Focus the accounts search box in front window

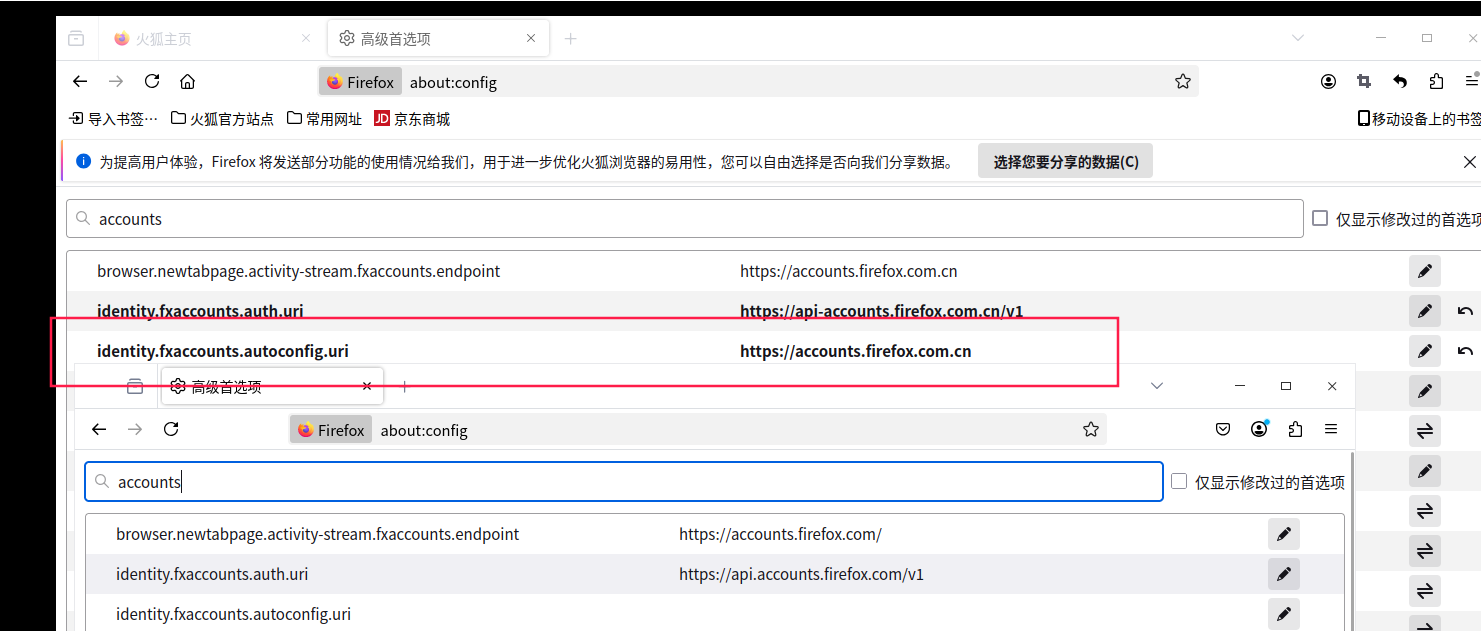(624, 481)
